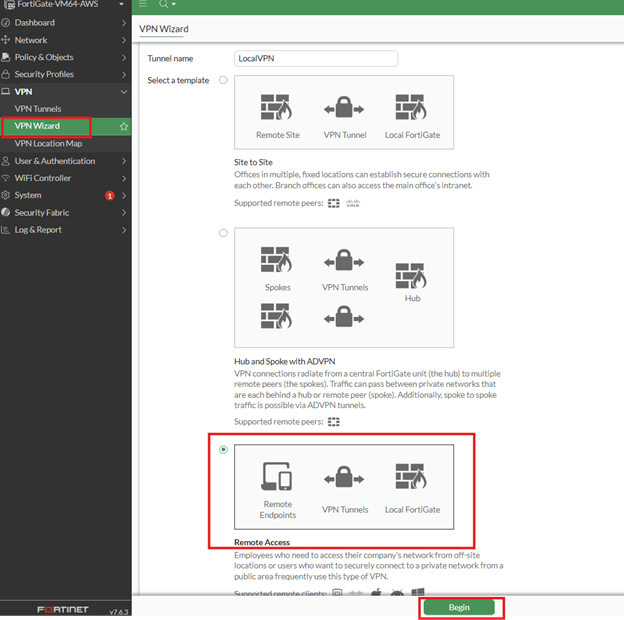Click the red System notification badge

(x=110, y=195)
